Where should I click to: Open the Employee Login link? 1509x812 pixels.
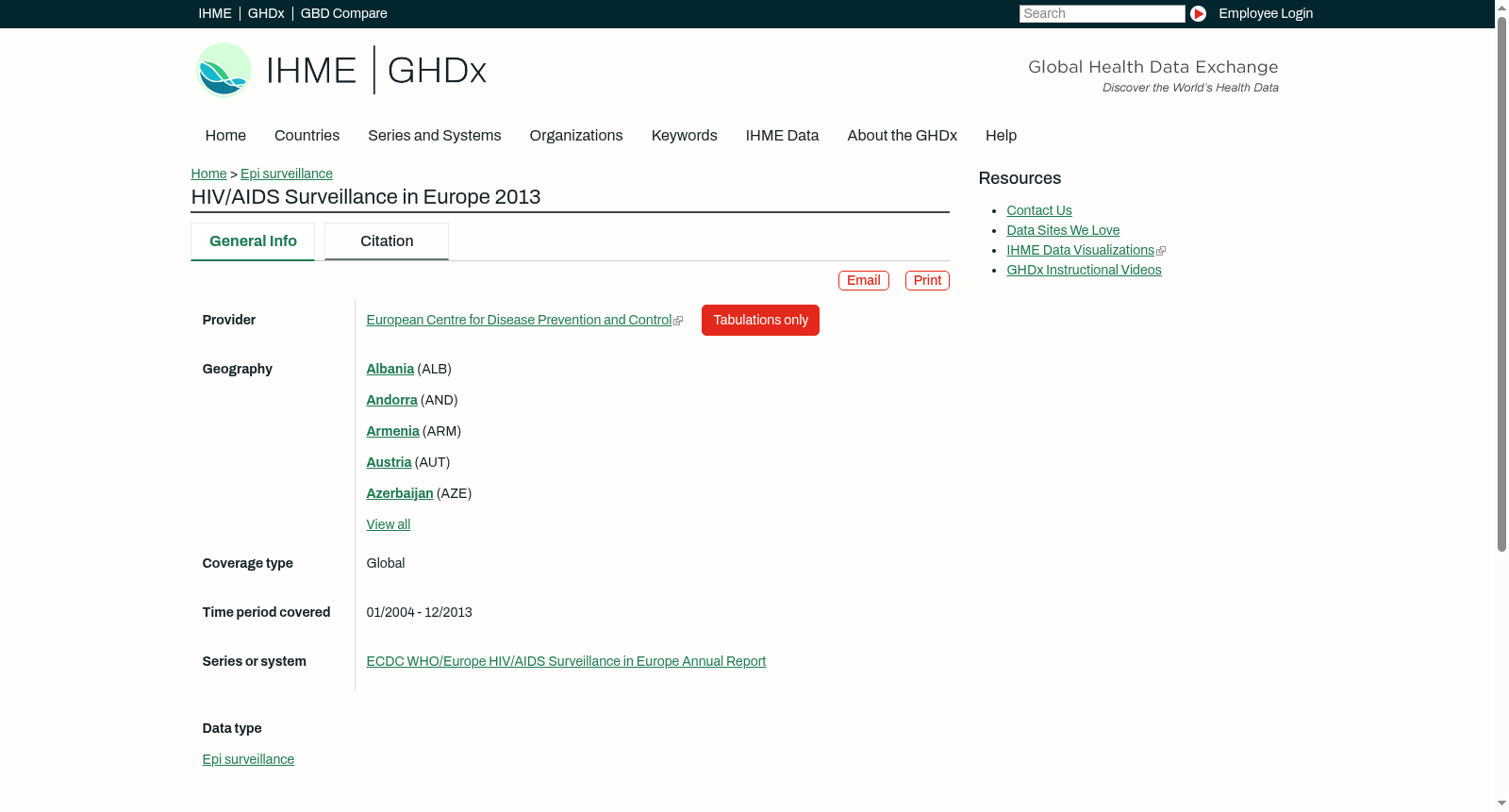[1266, 13]
